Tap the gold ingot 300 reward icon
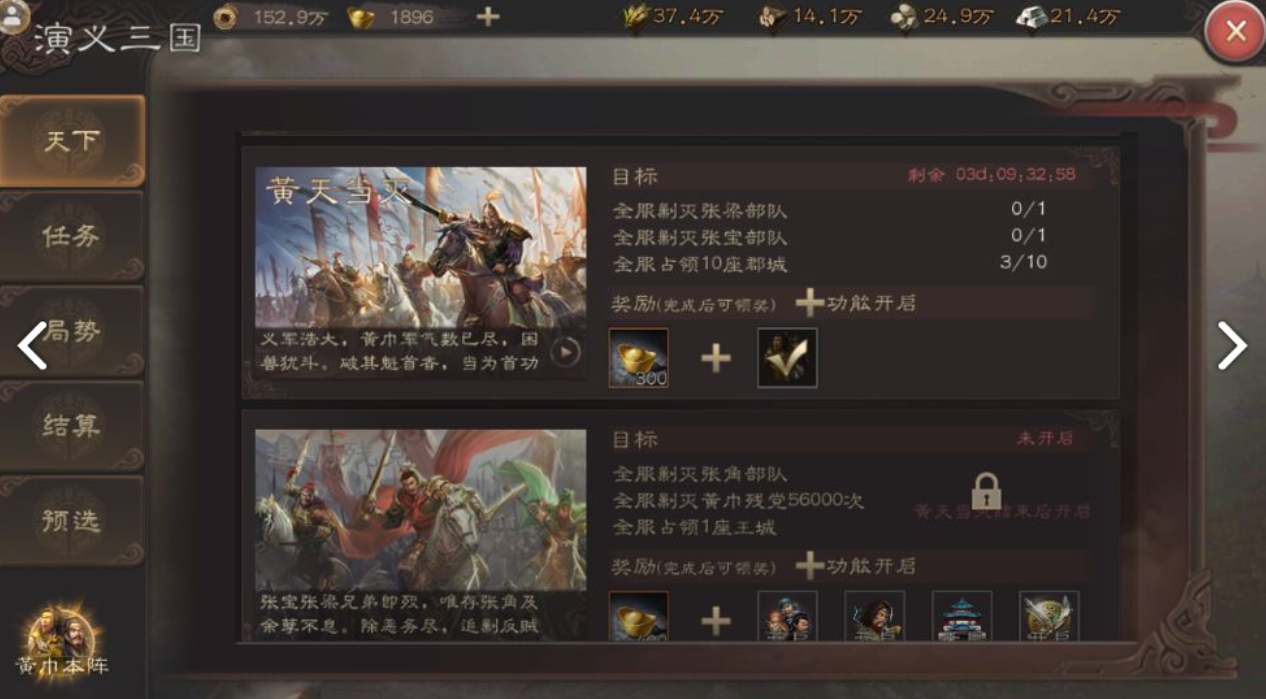 [639, 357]
